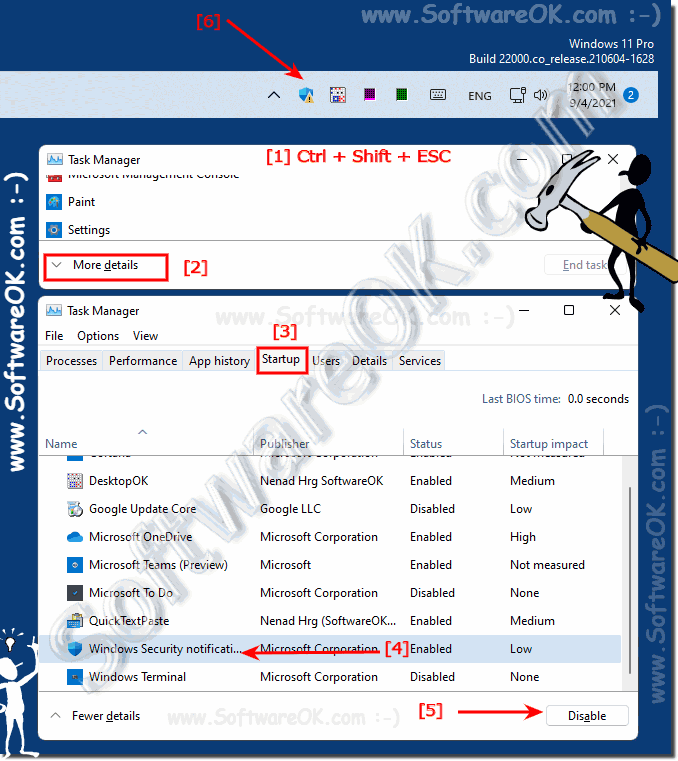Viewport: 678px width, 761px height.
Task: Select QuickTextPaste startup entry
Action: pyautogui.click(x=330, y=621)
